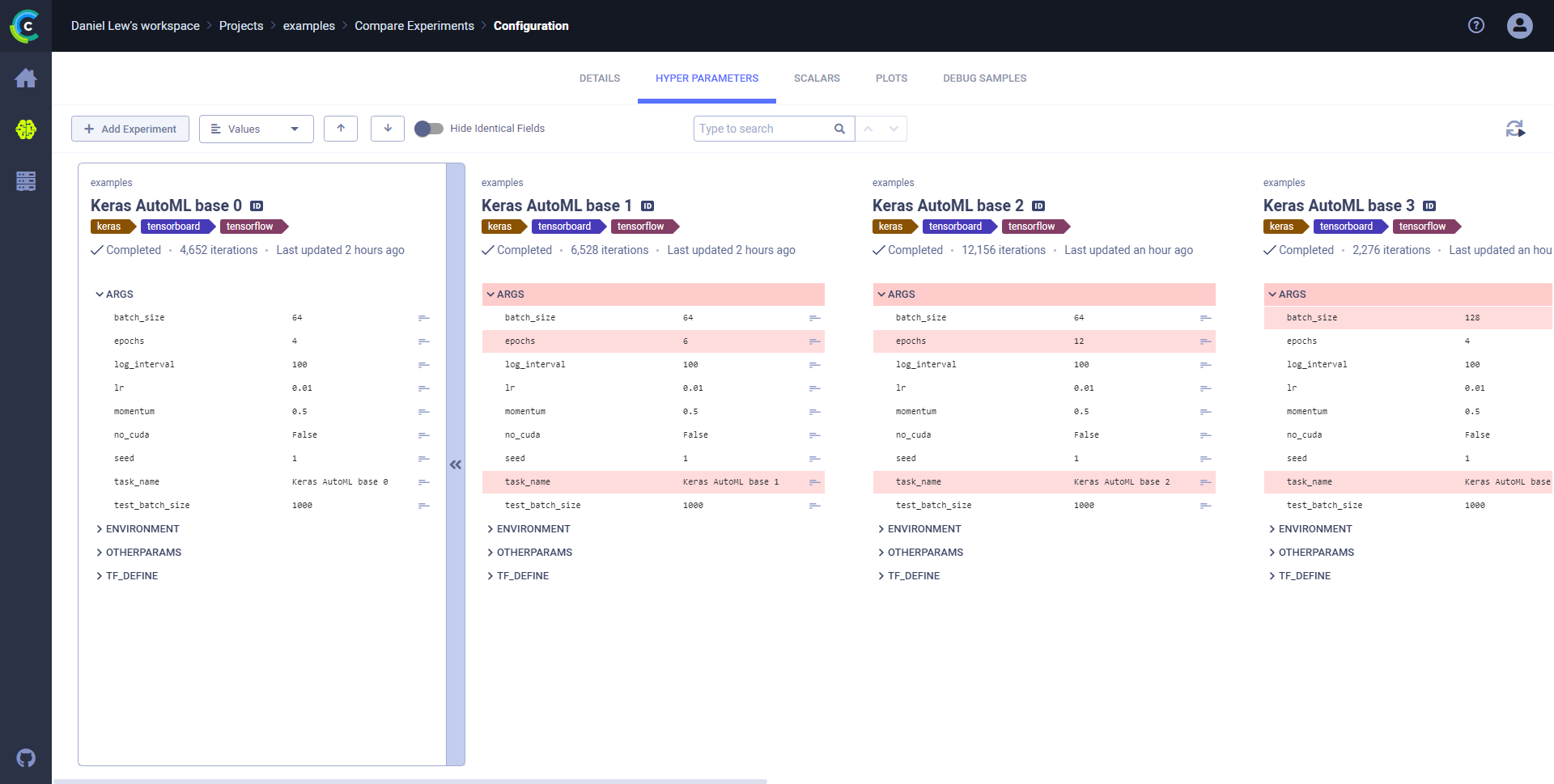Click the previous difference up-arrow button

341,129
